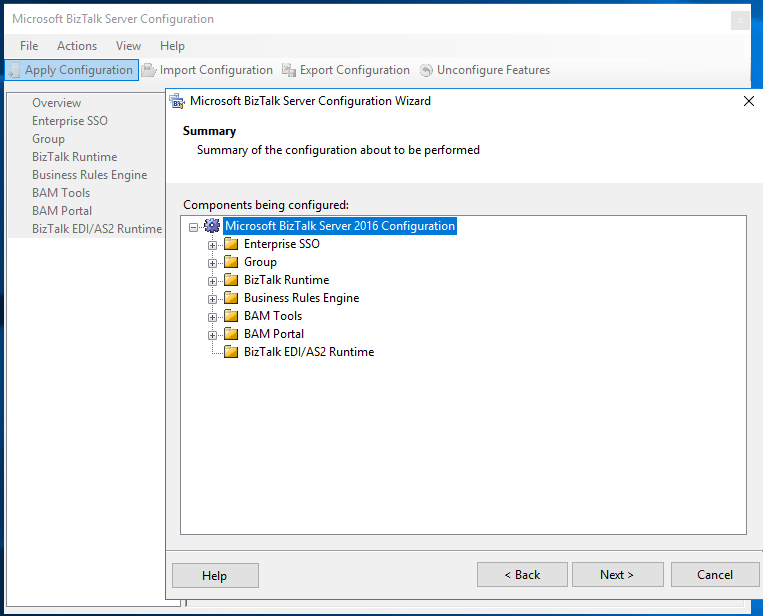The height and width of the screenshot is (616, 763).
Task: Select BizTalk EDI/AS2 Runtime label in summary tree
Action: pyautogui.click(x=309, y=352)
